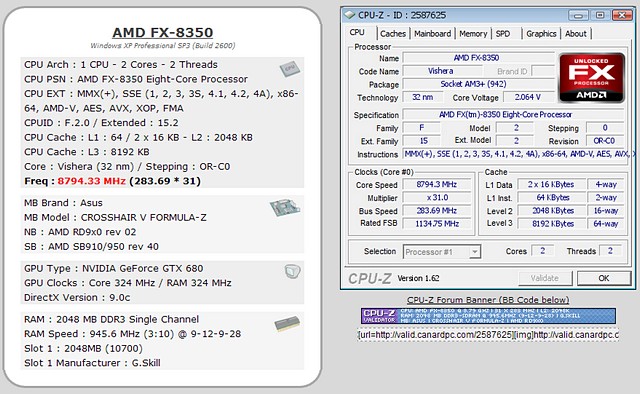Open the SPD tab
The width and height of the screenshot is (640, 394).
point(503,33)
